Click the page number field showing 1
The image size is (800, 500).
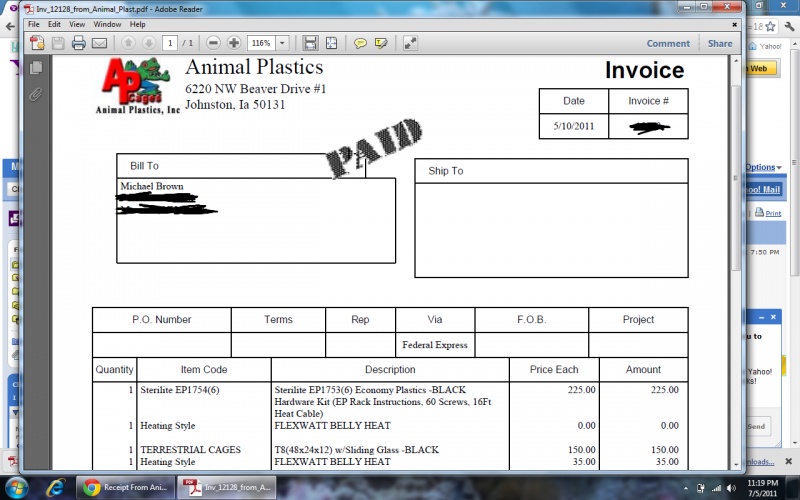pos(170,43)
